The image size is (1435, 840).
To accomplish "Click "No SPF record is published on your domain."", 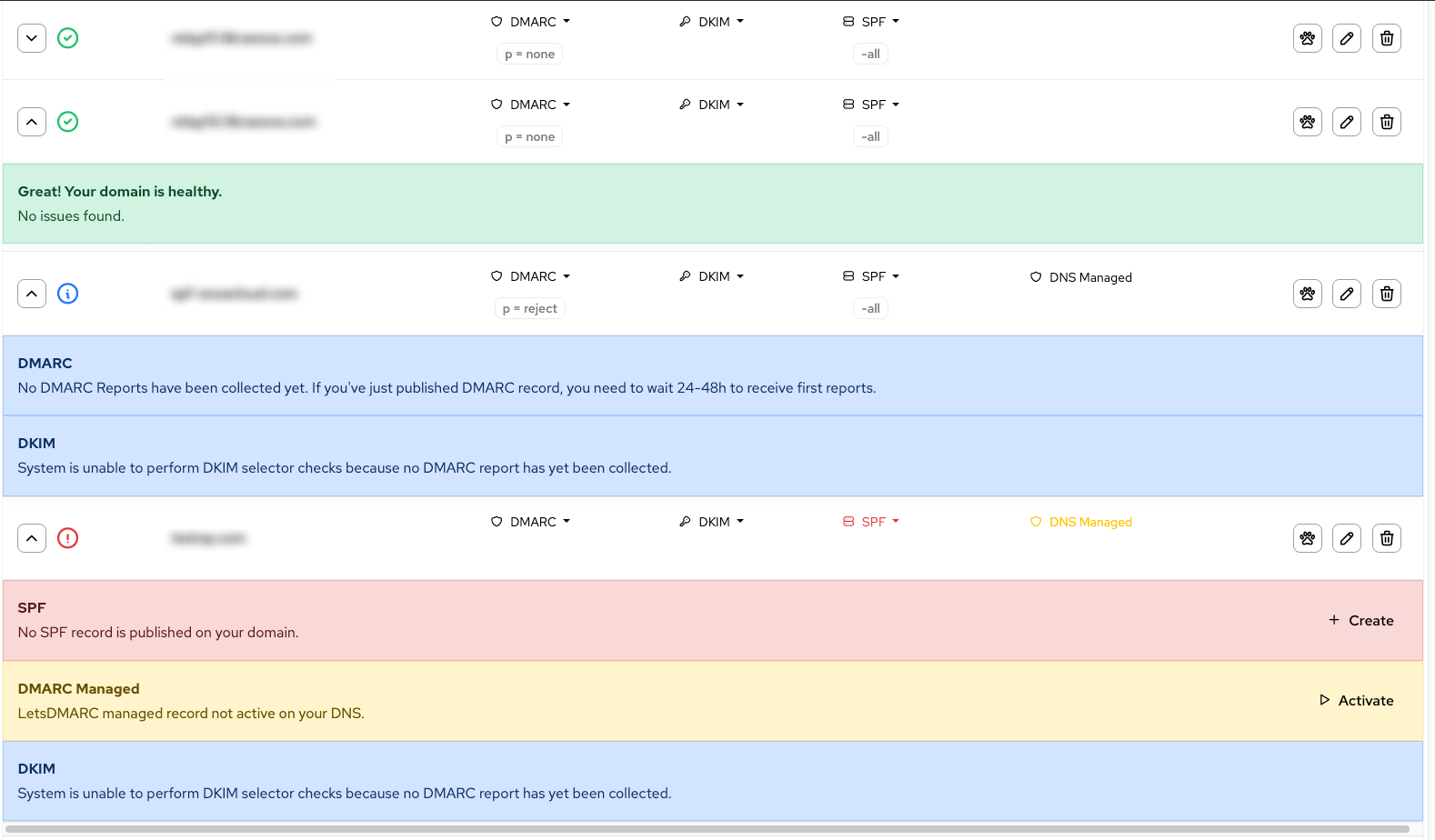I will (x=158, y=633).
